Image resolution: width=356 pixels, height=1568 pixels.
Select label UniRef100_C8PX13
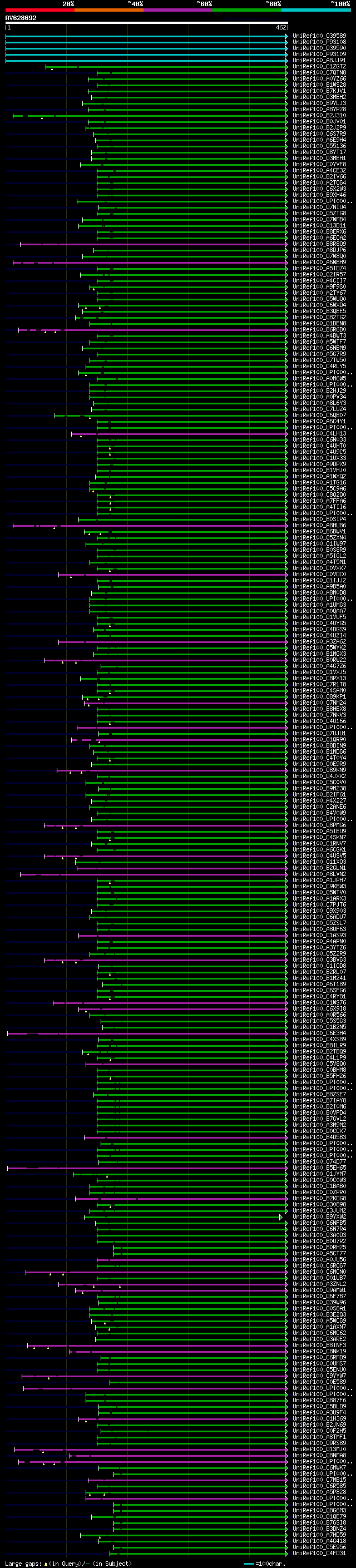pos(319,678)
